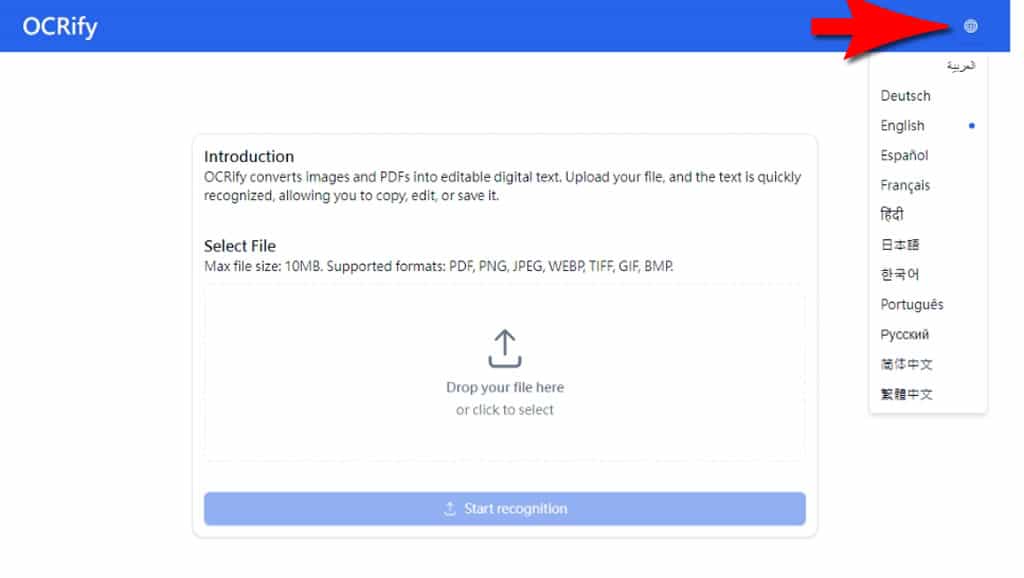Viewport: 1024px width, 578px height.
Task: Click the Select File heading
Action: pyautogui.click(x=240, y=246)
